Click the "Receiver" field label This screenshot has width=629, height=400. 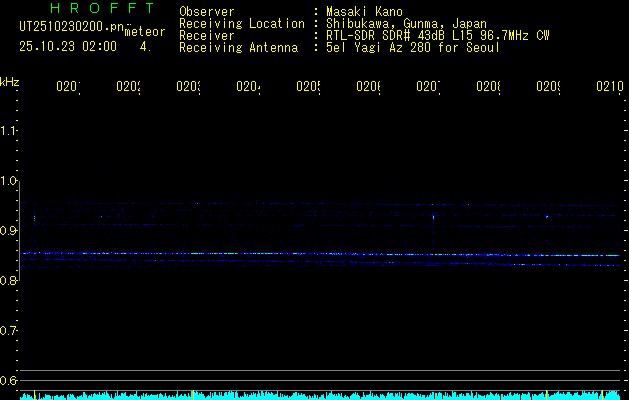point(207,36)
